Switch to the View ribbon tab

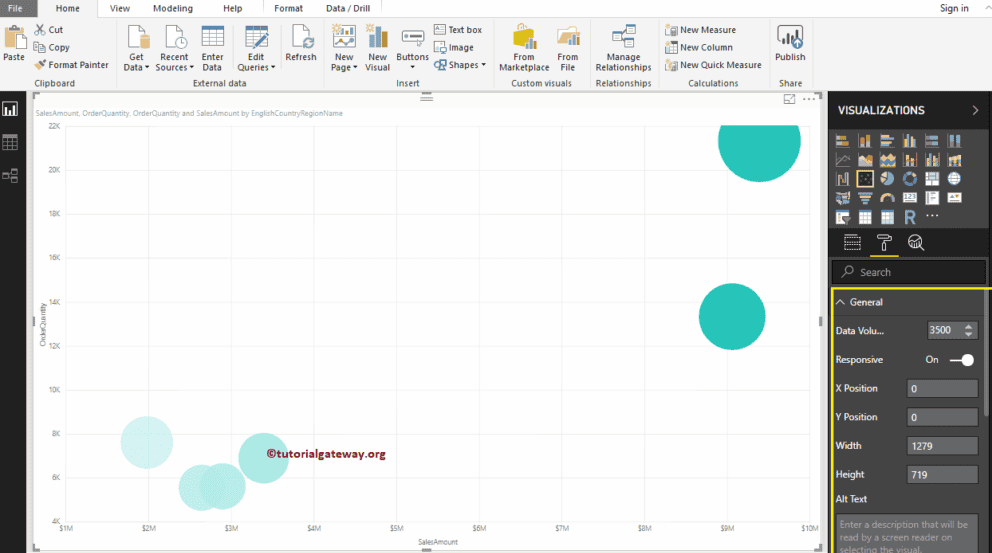point(120,8)
